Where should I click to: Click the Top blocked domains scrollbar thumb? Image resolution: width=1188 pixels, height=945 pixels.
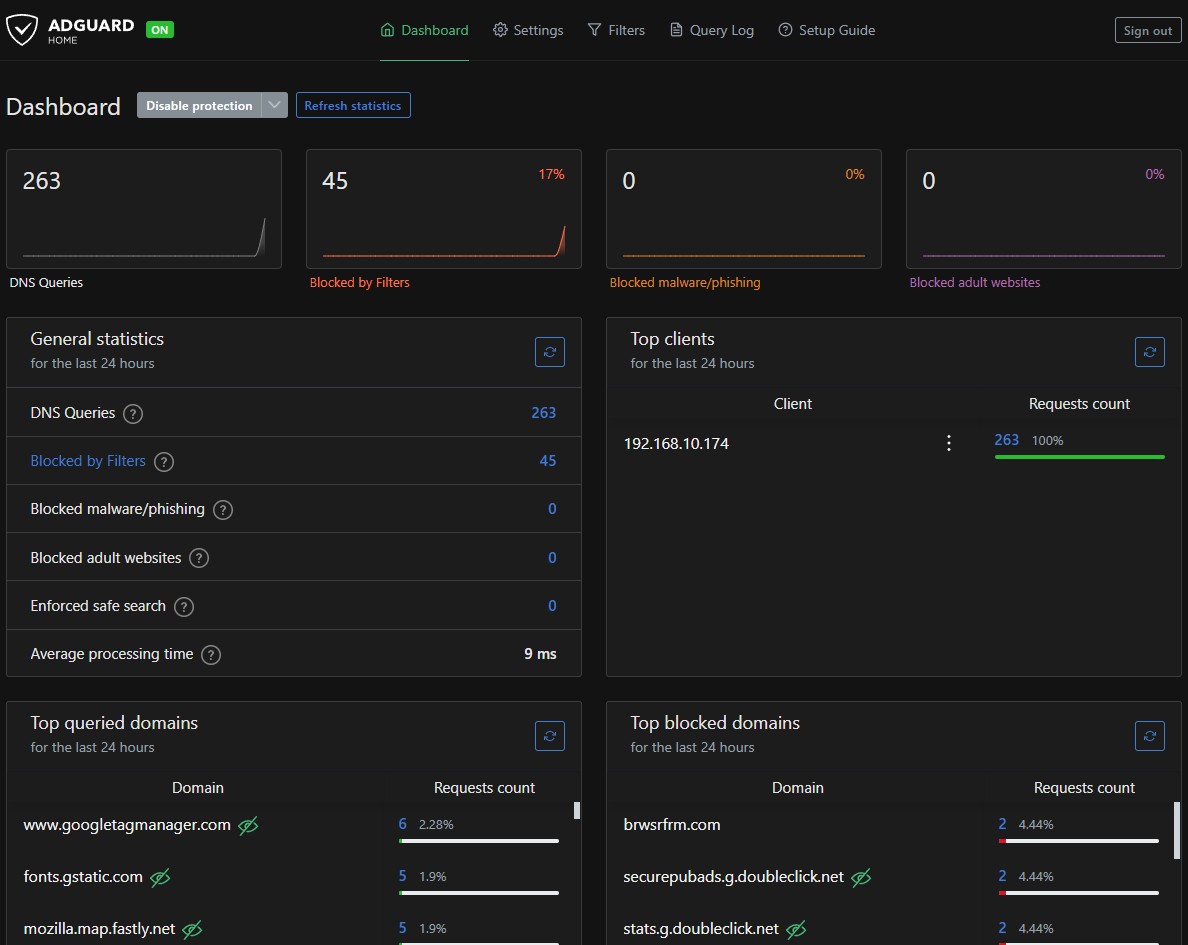(x=1177, y=831)
